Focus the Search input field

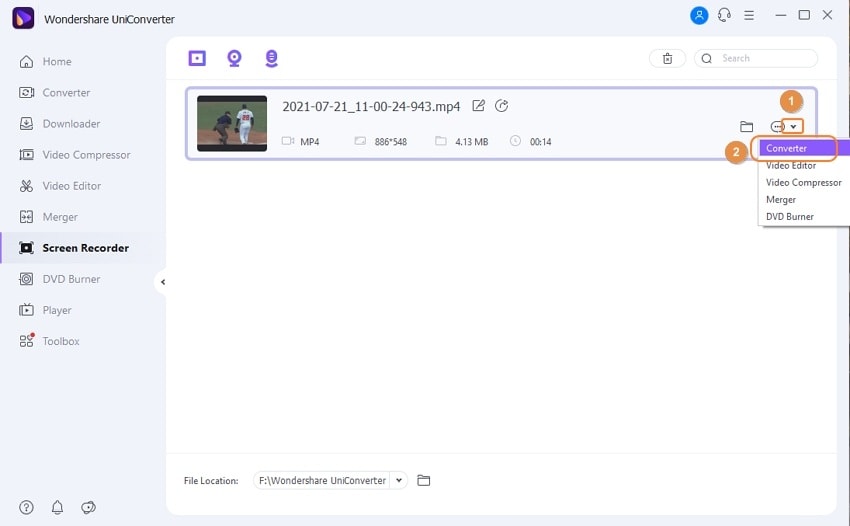[x=756, y=59]
